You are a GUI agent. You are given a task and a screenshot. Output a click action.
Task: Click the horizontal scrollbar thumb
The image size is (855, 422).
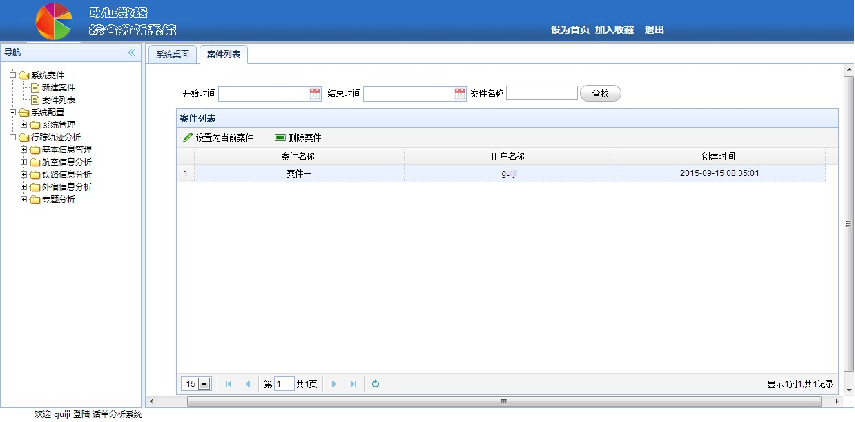tap(504, 401)
